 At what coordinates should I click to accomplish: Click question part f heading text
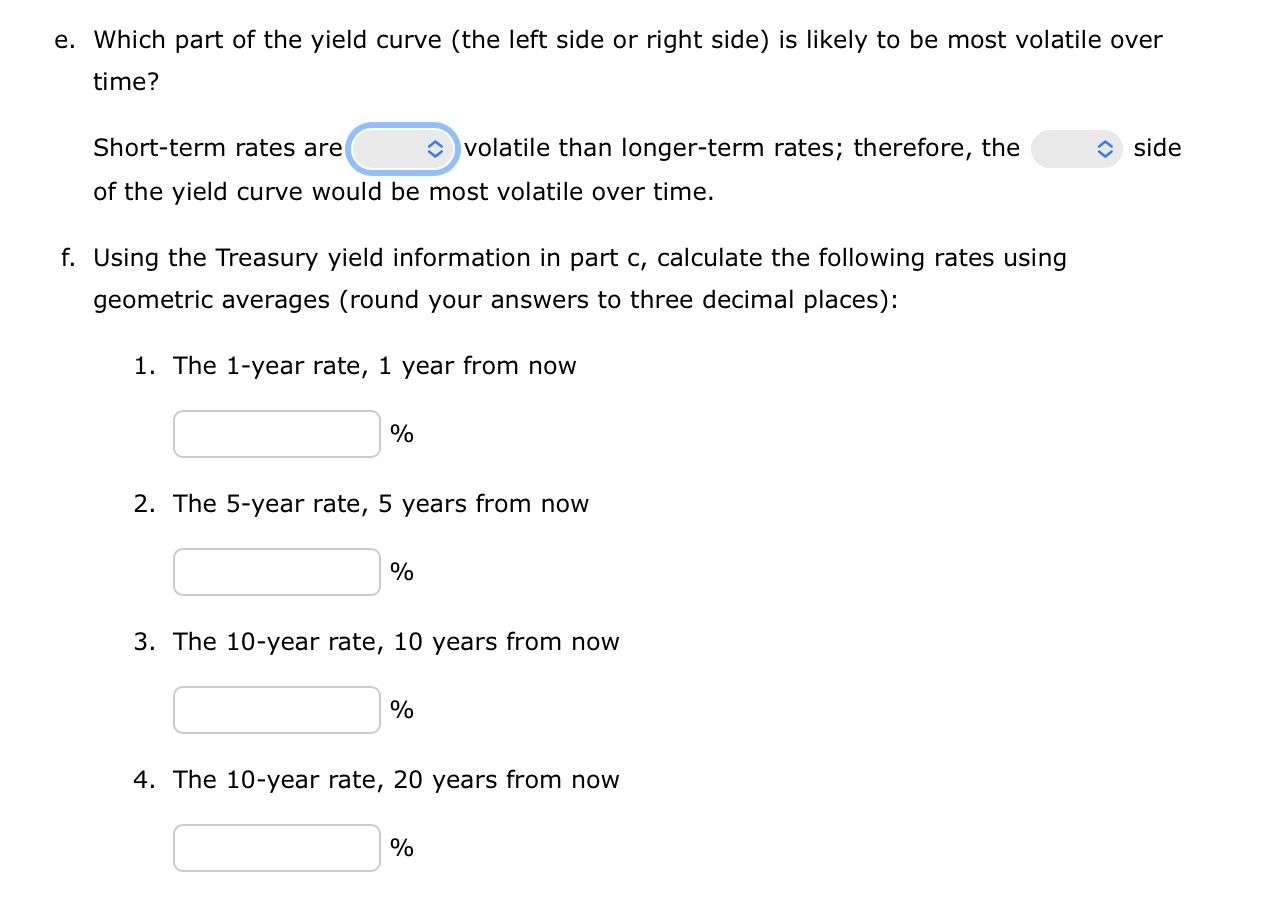coord(580,258)
